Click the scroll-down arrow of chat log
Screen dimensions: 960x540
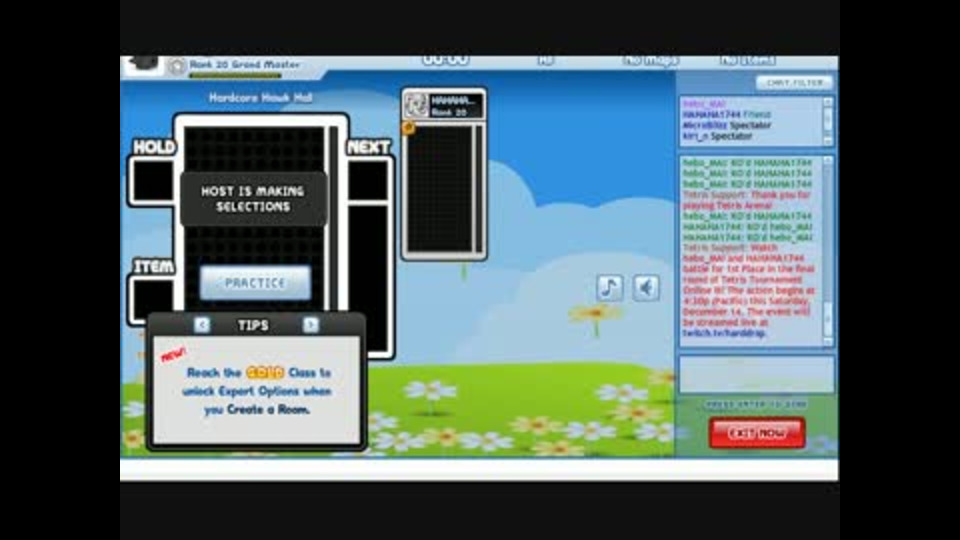[x=828, y=341]
